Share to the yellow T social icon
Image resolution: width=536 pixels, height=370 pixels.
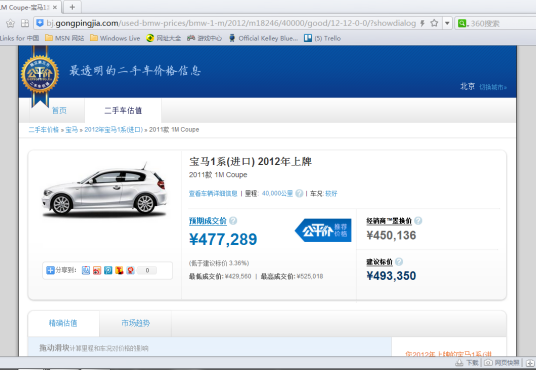coord(119,270)
